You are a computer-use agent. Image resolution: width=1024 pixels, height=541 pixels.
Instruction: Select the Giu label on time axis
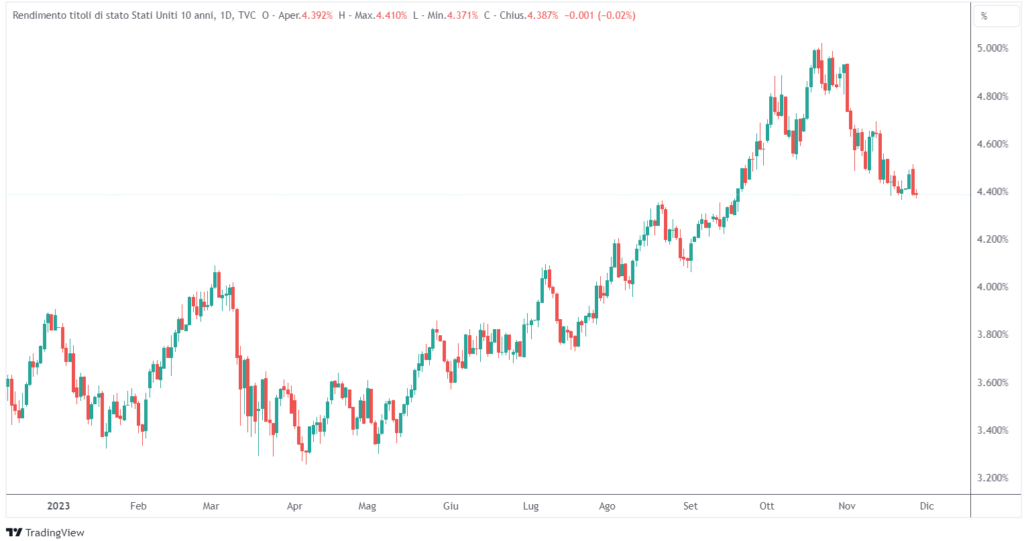451,506
